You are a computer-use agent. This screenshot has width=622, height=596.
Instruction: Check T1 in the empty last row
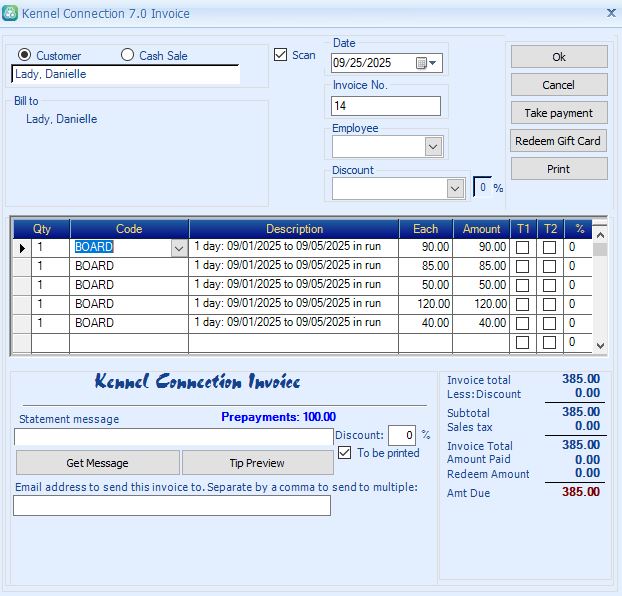522,342
